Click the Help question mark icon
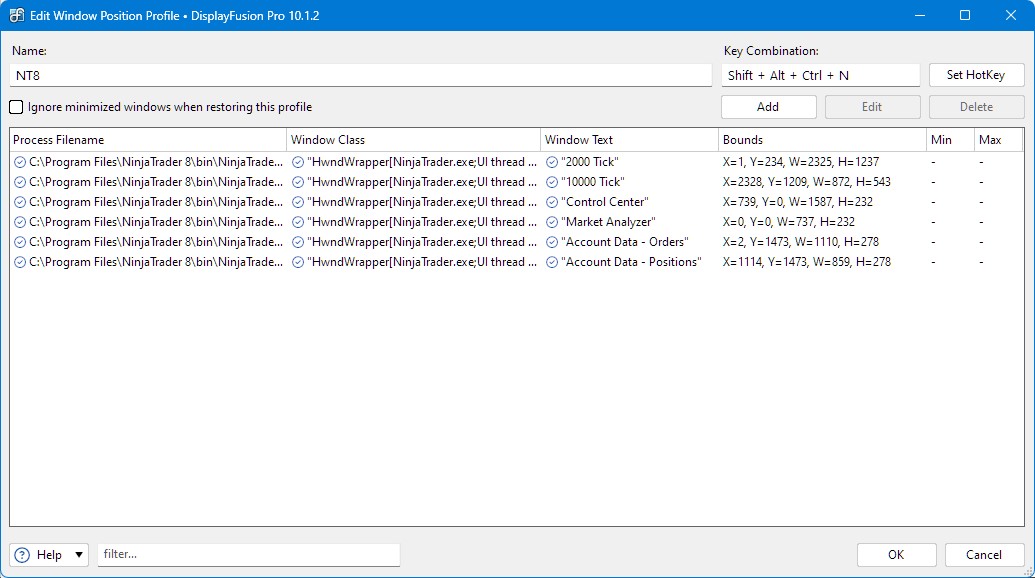 [x=22, y=555]
